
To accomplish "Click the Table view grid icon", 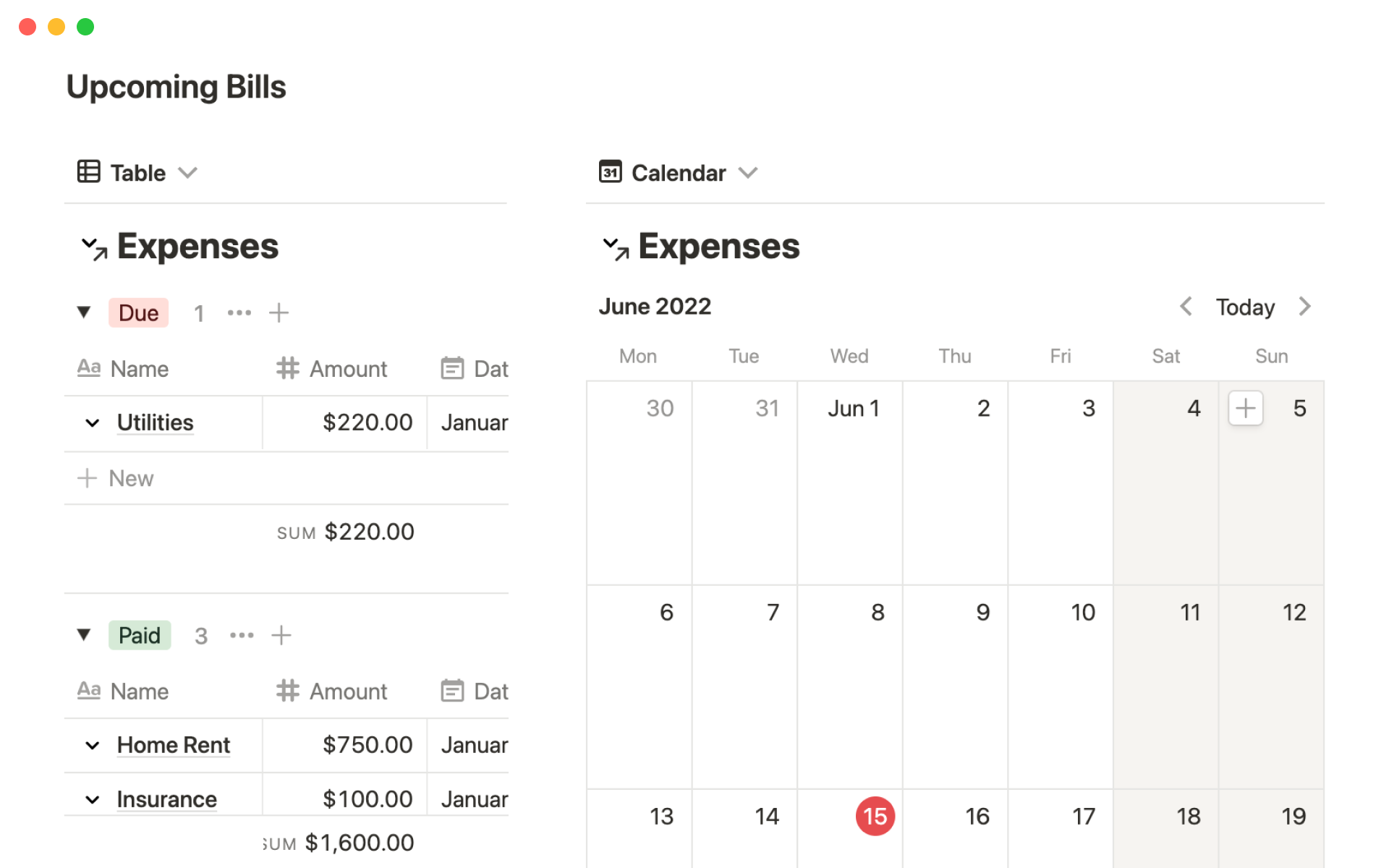I will point(88,172).
